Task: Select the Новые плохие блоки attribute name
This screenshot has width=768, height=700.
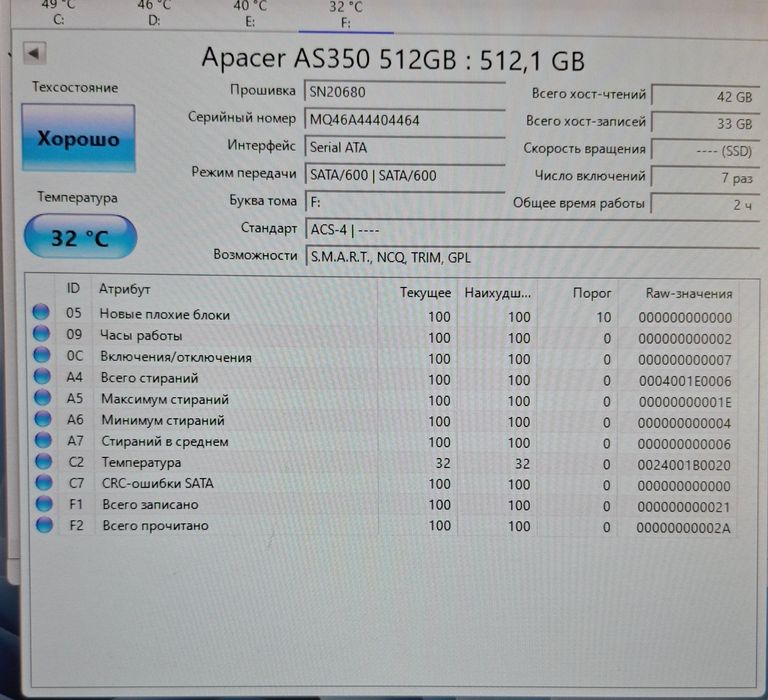Action: tap(165, 314)
